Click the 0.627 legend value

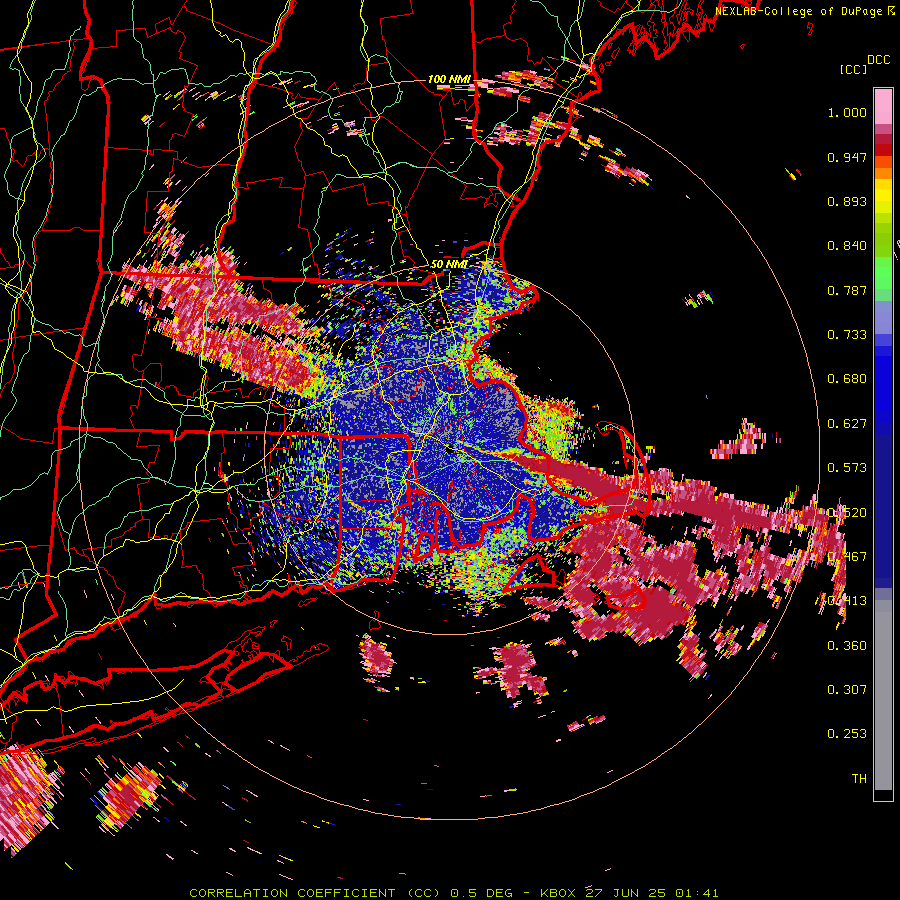pos(847,424)
